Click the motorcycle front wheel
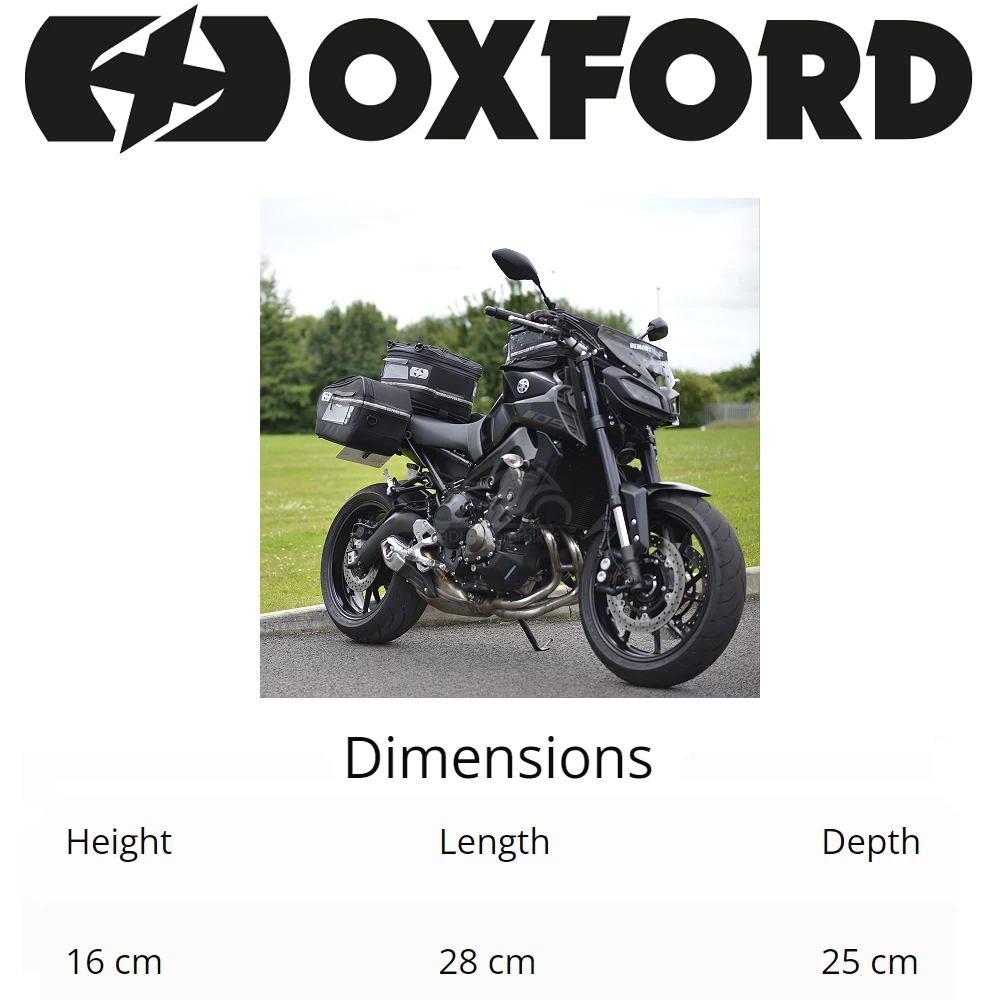 coord(663,590)
